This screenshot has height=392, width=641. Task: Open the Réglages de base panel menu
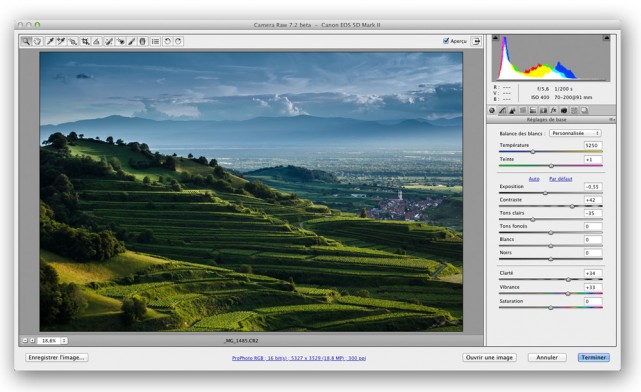point(612,119)
